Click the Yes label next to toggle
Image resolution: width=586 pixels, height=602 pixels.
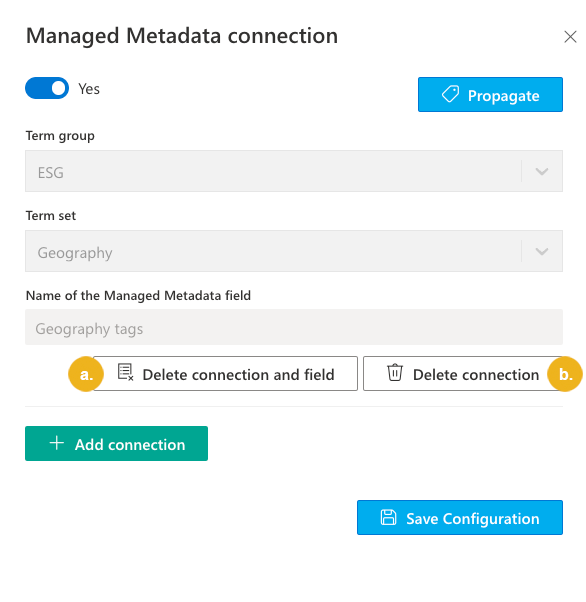[x=89, y=89]
